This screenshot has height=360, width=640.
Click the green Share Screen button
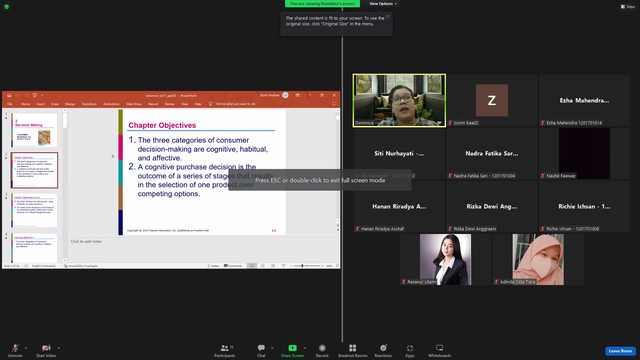coord(292,350)
